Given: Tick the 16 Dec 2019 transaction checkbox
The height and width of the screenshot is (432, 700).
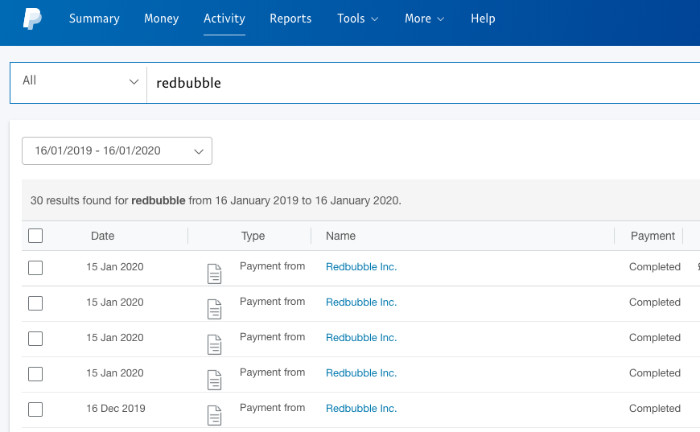Looking at the screenshot, I should [x=36, y=409].
